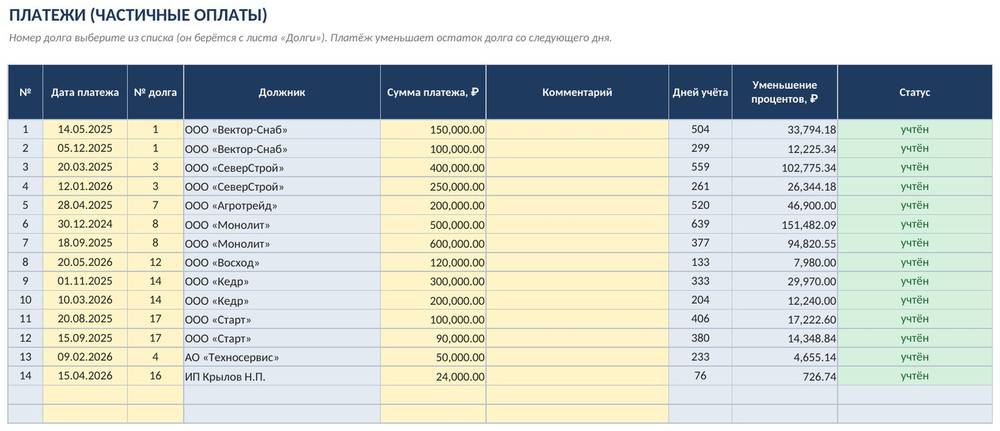This screenshot has height=431, width=1000.
Task: Select debt number cell 12
Action: (156, 263)
